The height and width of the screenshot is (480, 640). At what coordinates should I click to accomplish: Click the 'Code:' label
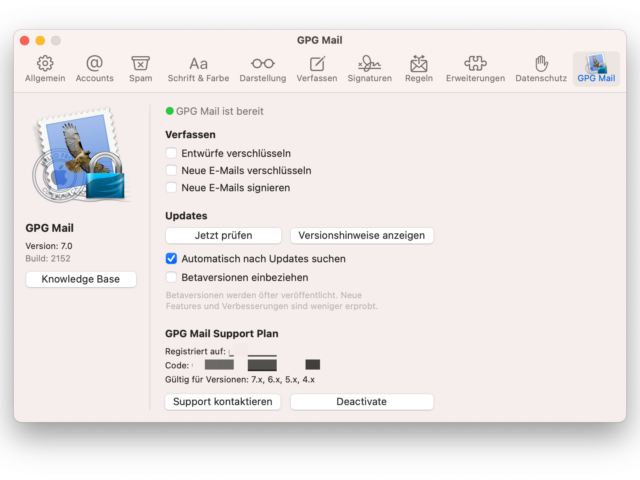(x=177, y=365)
